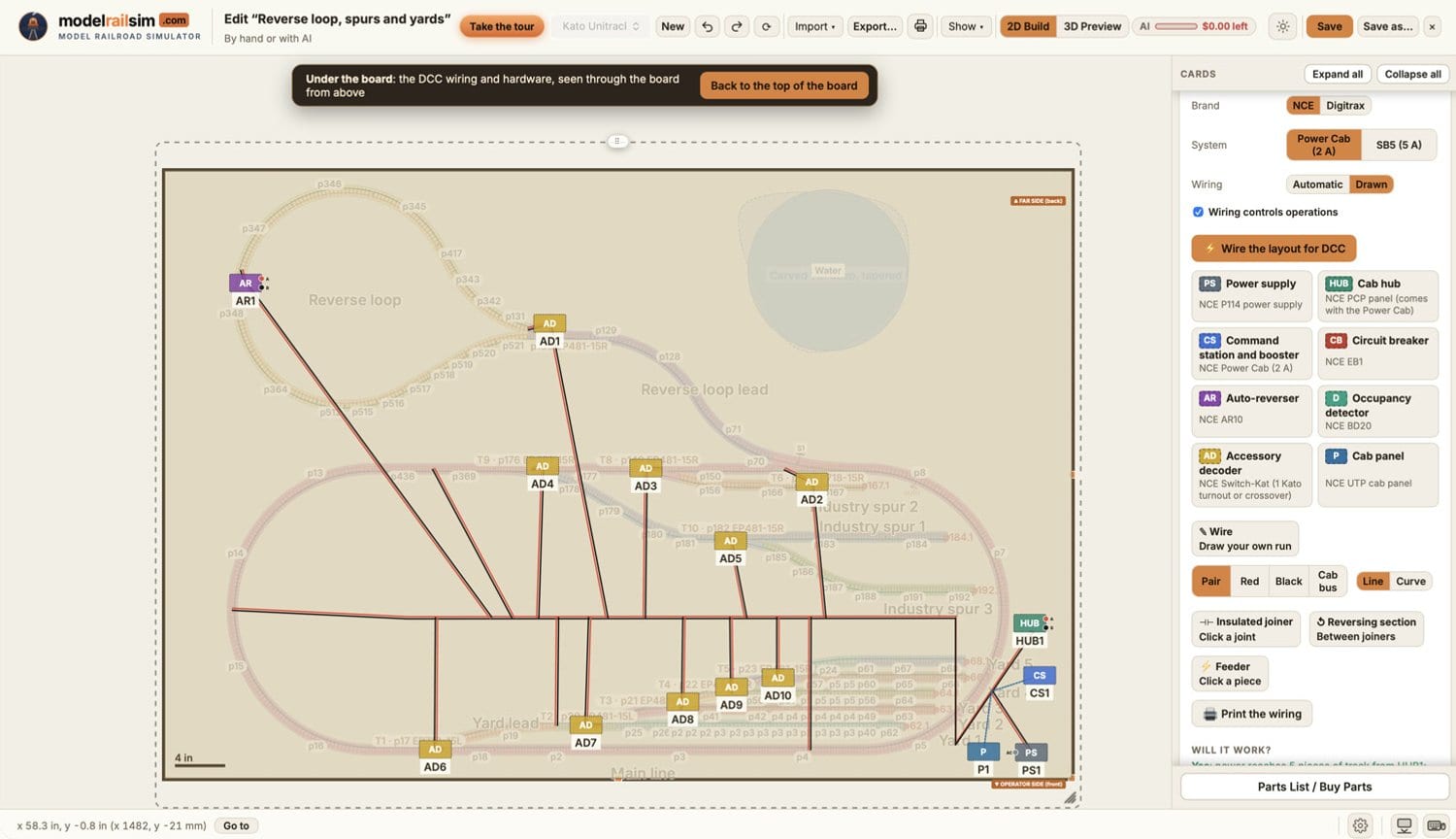Click the keyboard camera icon in status bar
Viewport: 1456px width, 839px height.
[x=1437, y=825]
